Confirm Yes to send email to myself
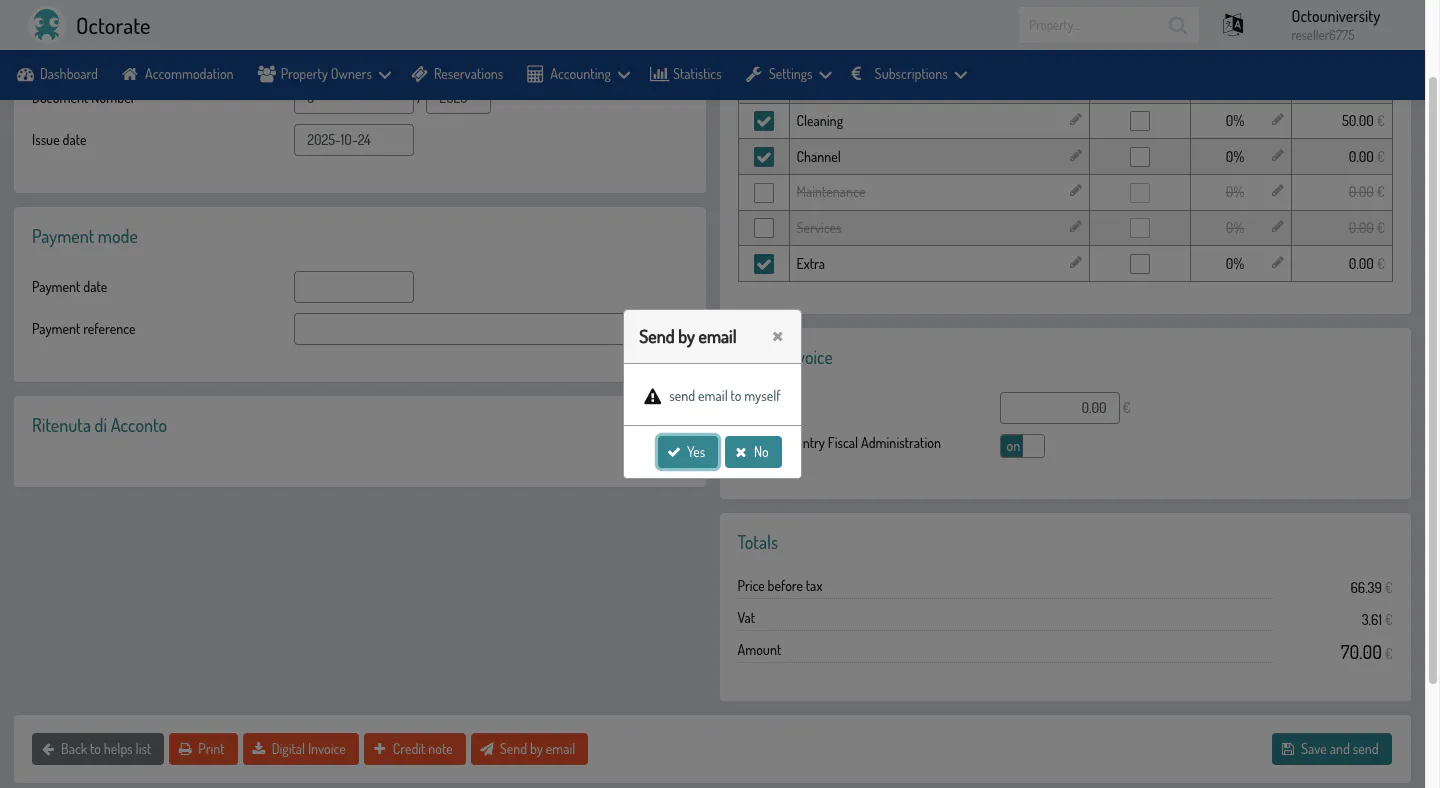Image resolution: width=1440 pixels, height=788 pixels. pyautogui.click(x=688, y=452)
